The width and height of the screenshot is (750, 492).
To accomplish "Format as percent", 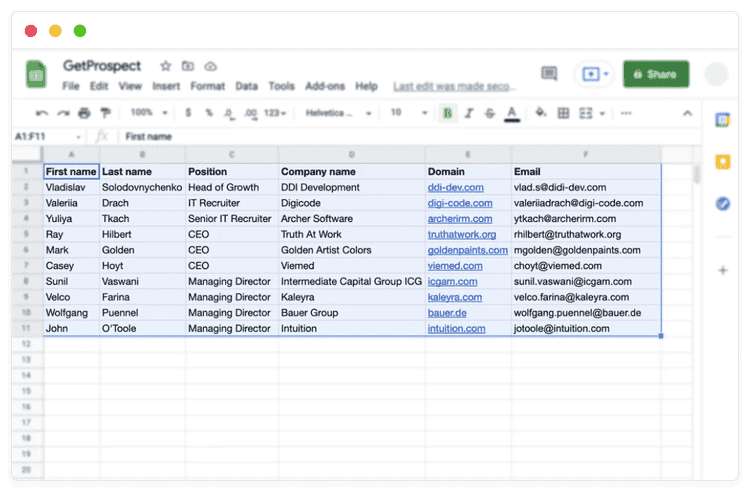I will pos(209,113).
